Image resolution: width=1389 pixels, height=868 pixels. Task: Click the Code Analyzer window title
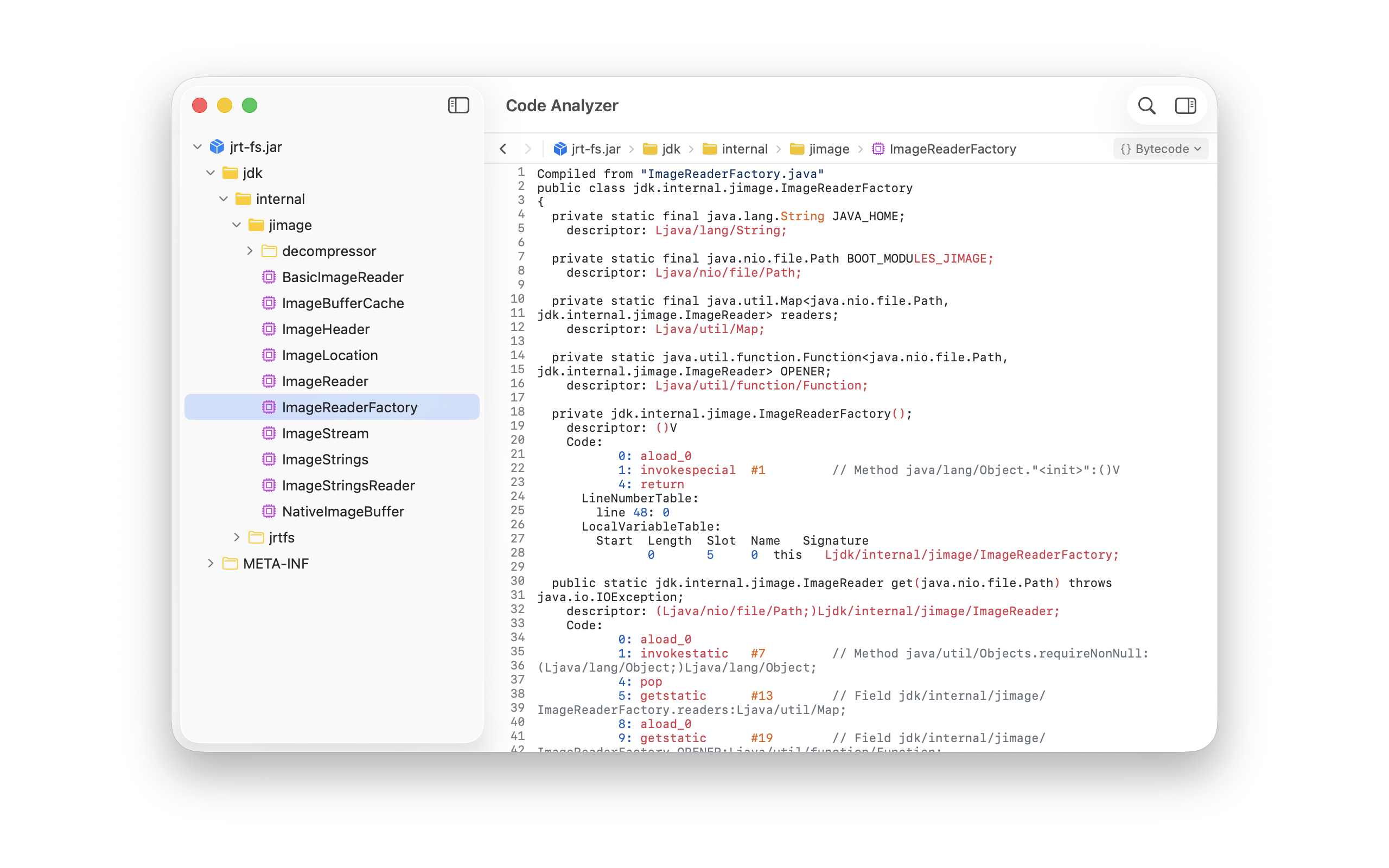click(562, 106)
